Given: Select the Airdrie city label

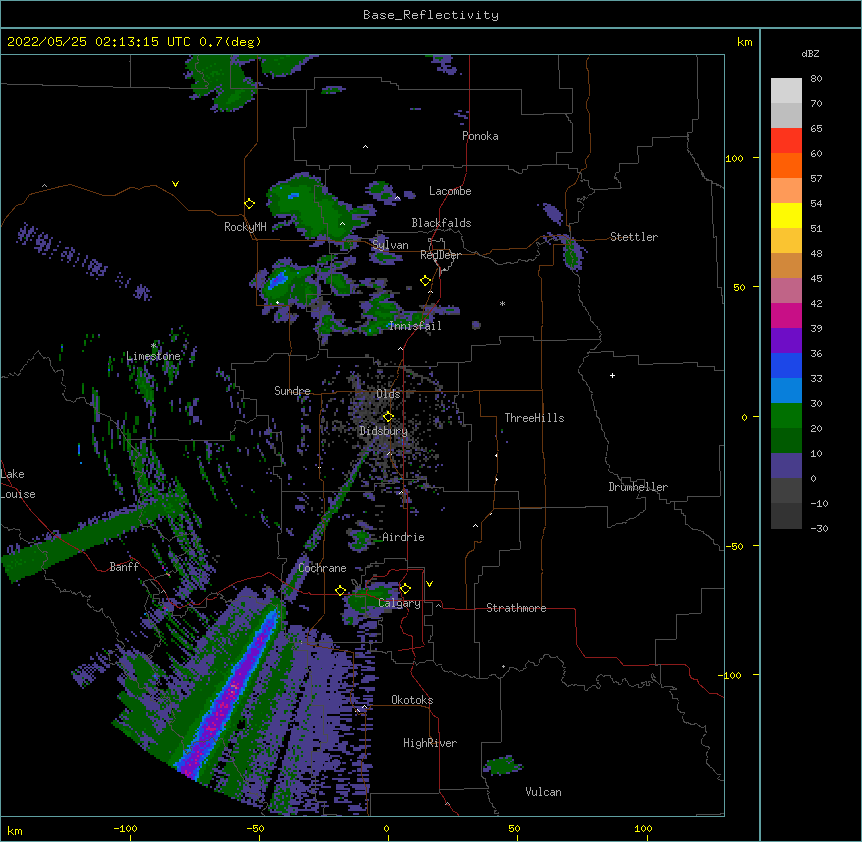Looking at the screenshot, I should click(x=403, y=537).
